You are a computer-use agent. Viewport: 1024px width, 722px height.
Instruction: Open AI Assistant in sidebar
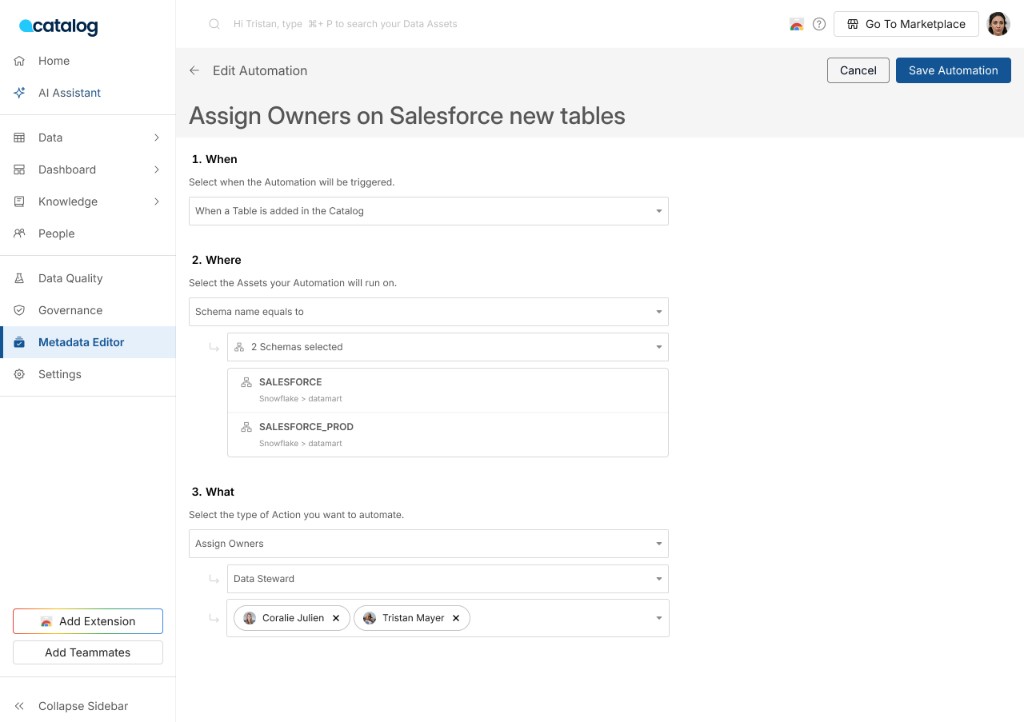click(88, 93)
